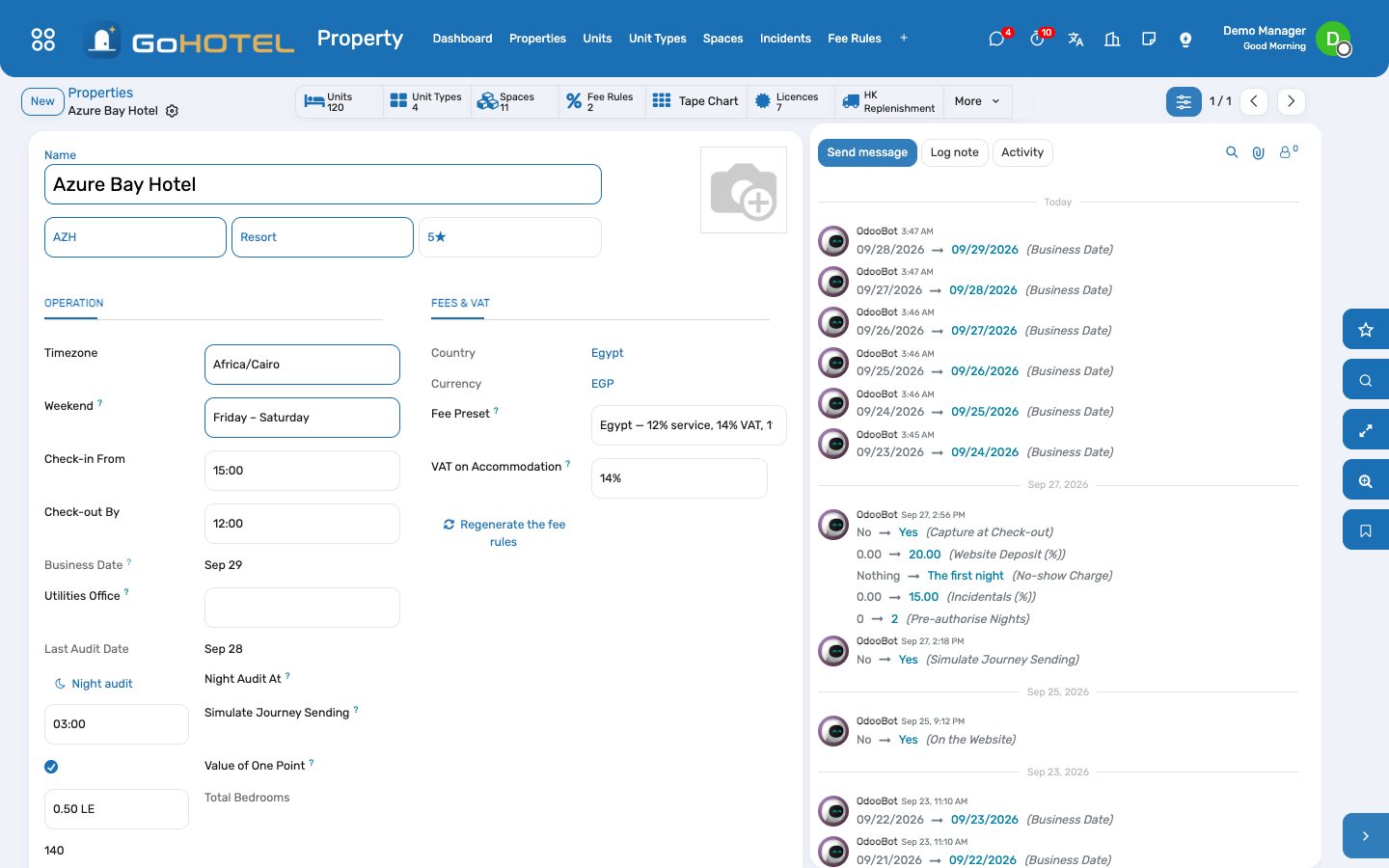Viewport: 1389px width, 868px height.
Task: Click the New record button
Action: click(x=42, y=101)
